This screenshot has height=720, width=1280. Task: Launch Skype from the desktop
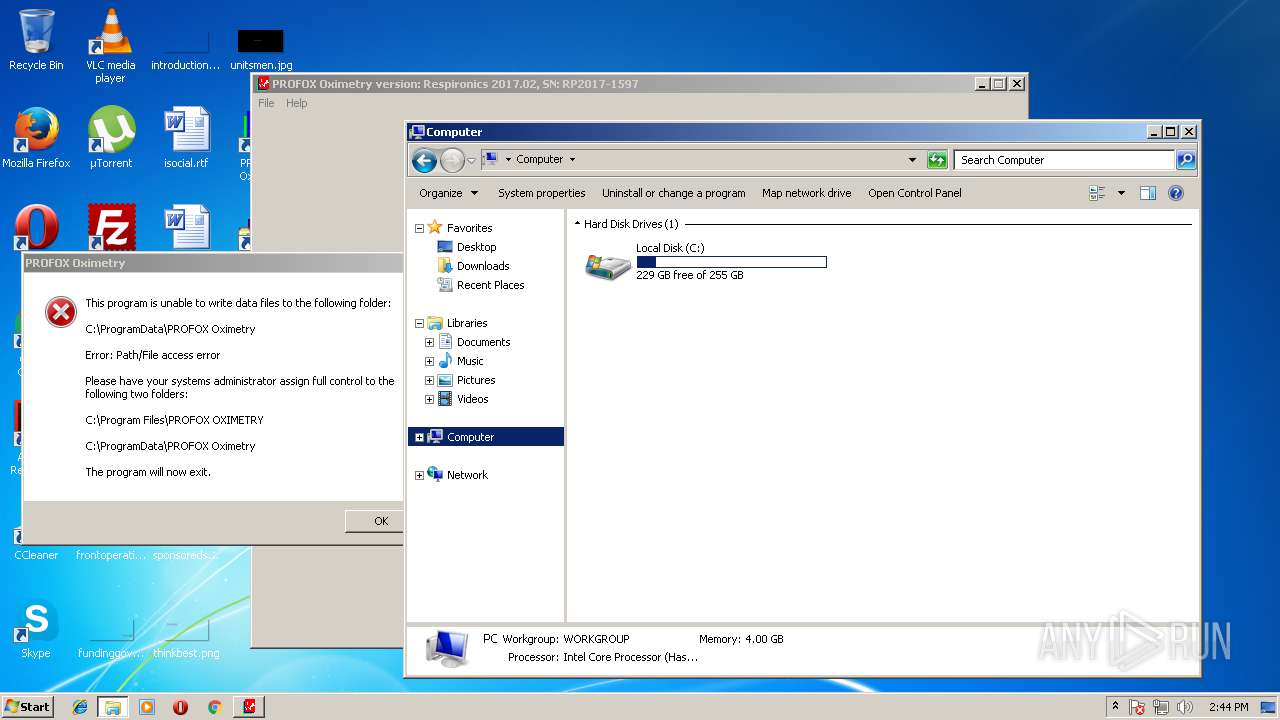pos(36,630)
